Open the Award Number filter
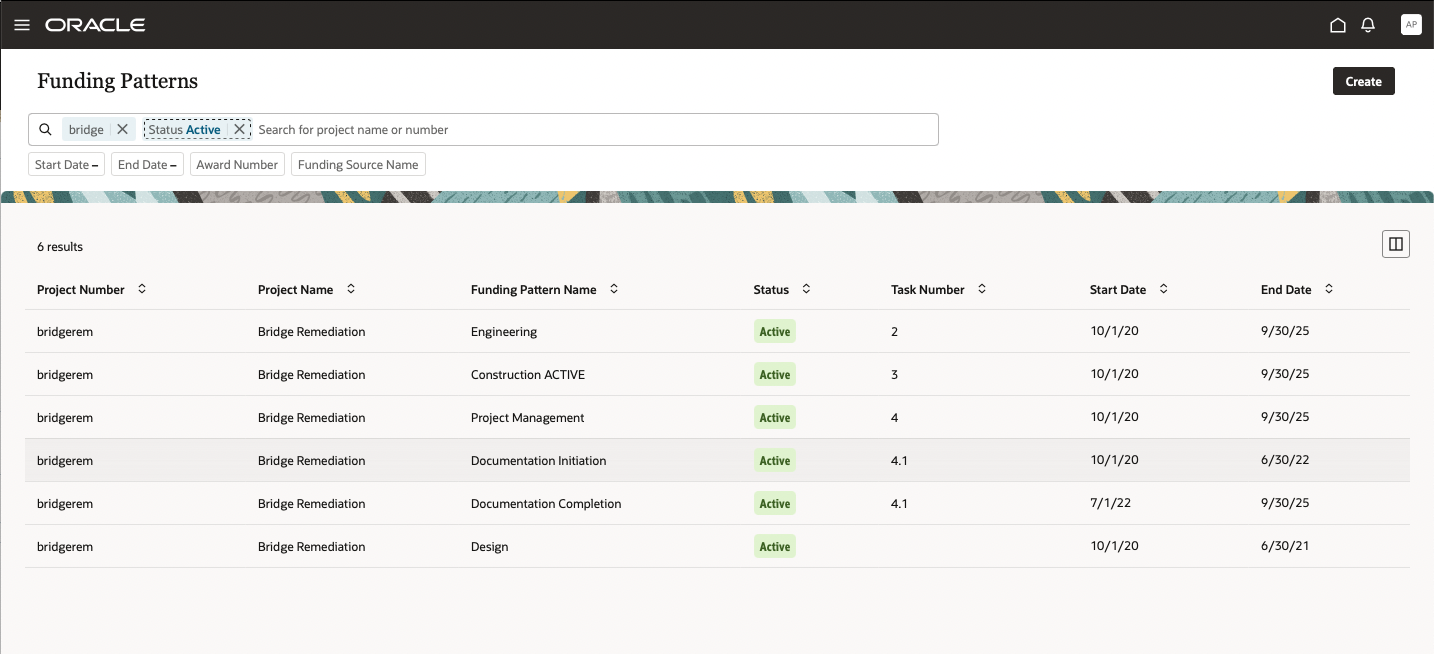1434x654 pixels. 237,164
